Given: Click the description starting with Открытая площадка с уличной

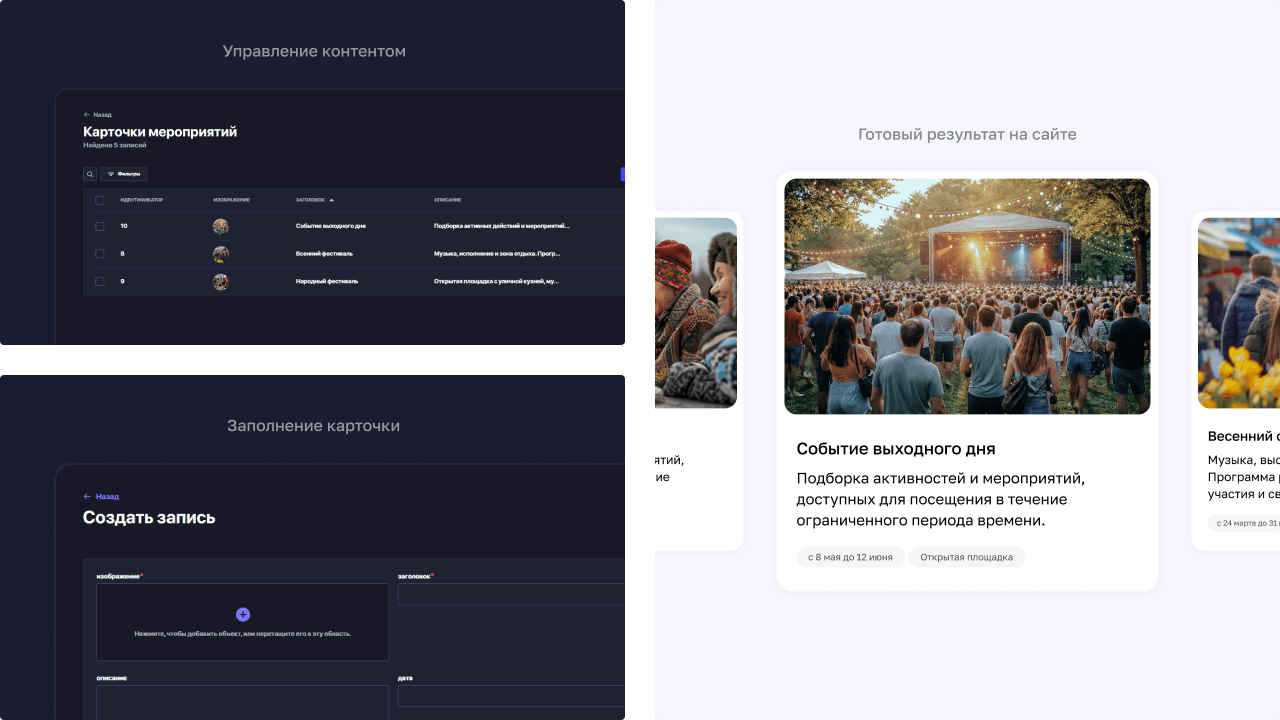Looking at the screenshot, I should pyautogui.click(x=496, y=282).
